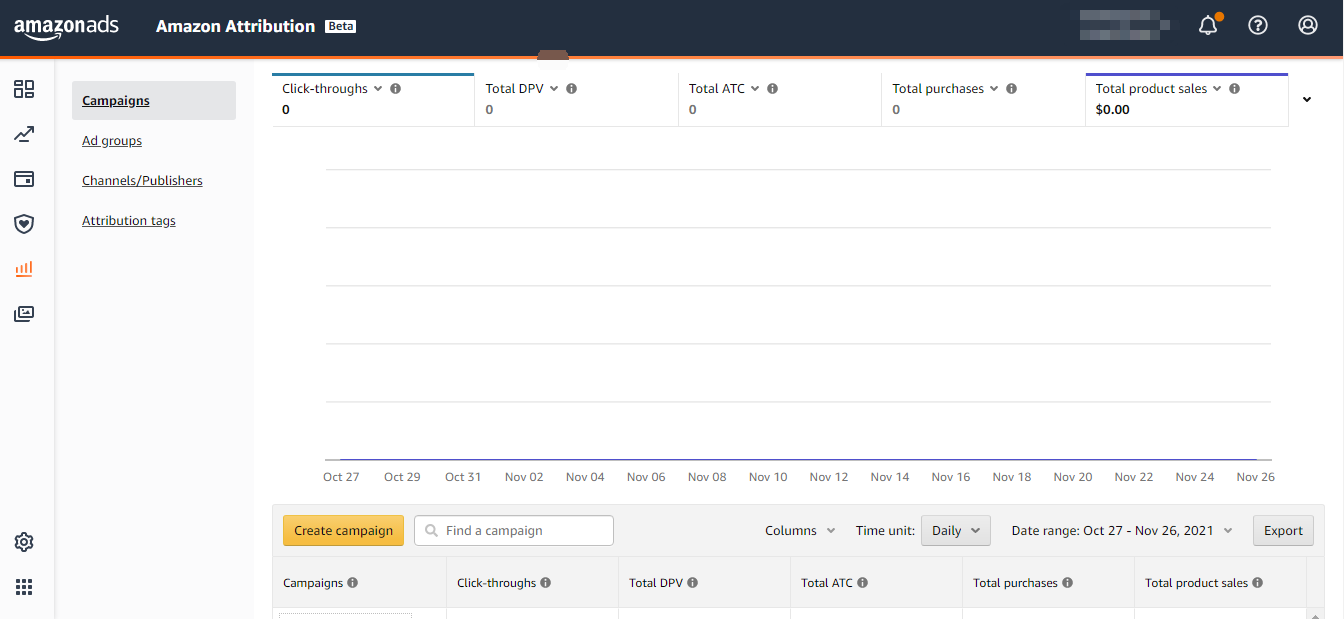Screen dimensions: 1344x619
Task: Open the dashboard home icon in sidebar
Action: (x=24, y=89)
